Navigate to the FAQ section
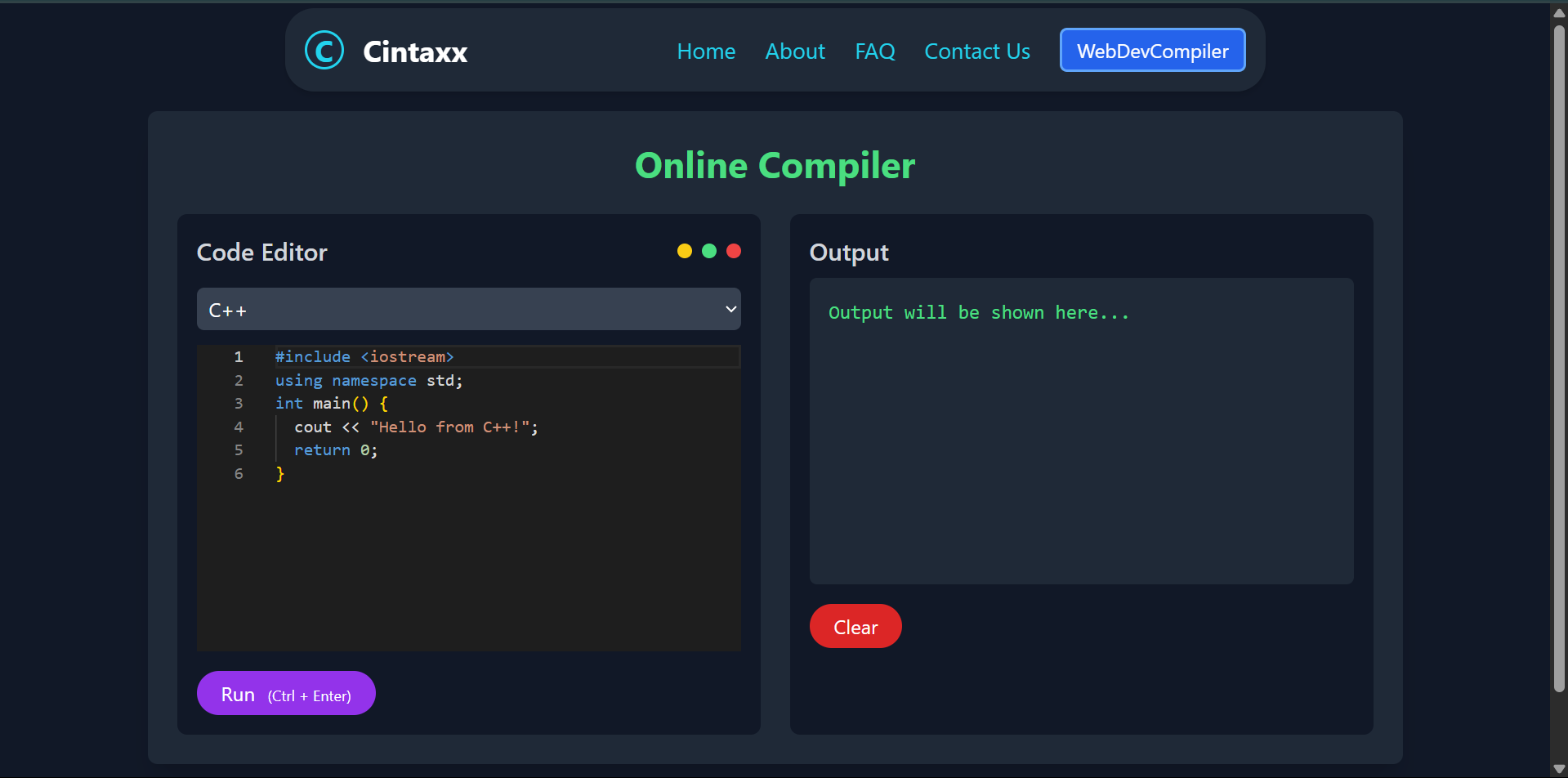1568x778 pixels. pos(874,51)
